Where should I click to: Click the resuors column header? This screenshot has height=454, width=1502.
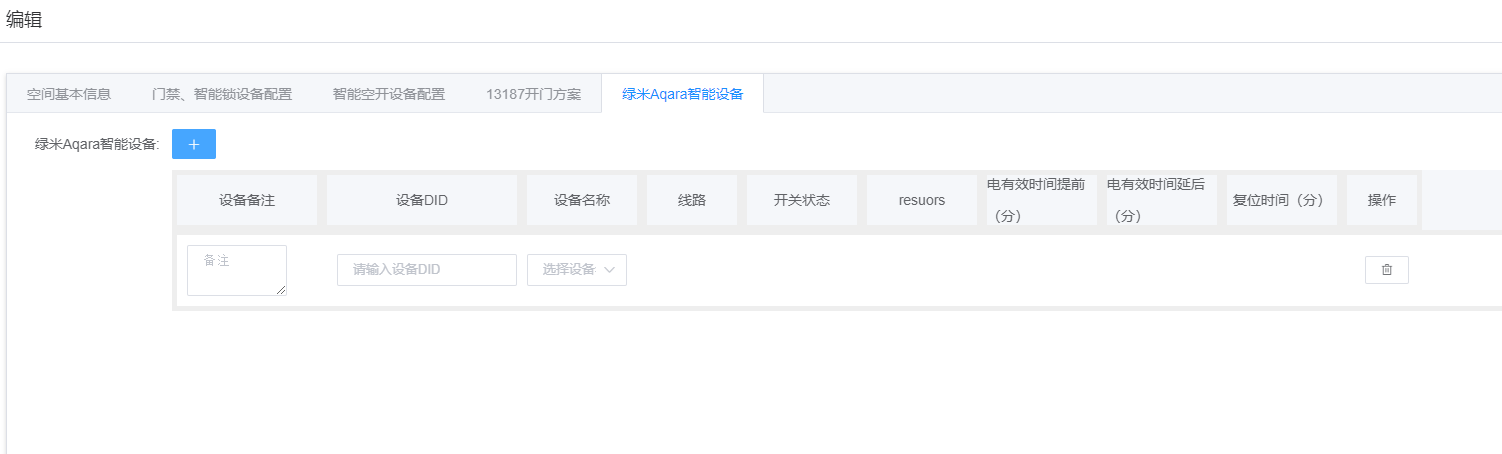click(922, 200)
